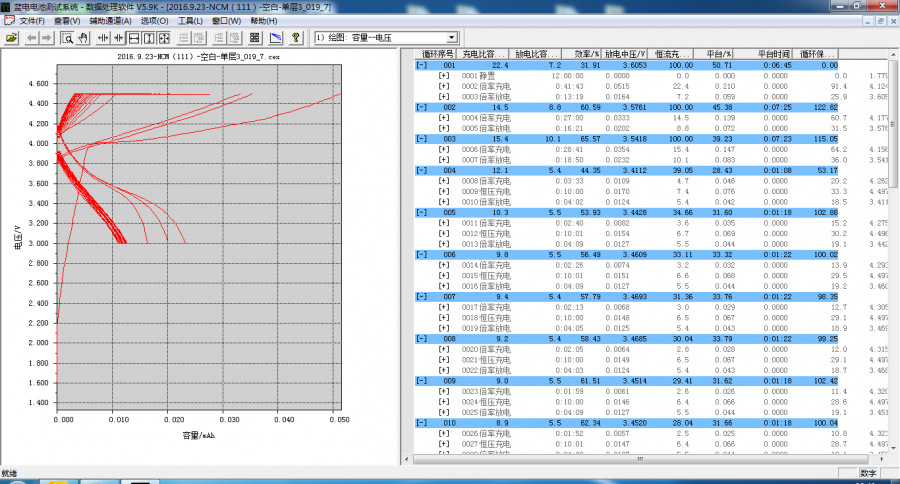
Task: Collapse cycle 002 row
Action: click(x=422, y=107)
